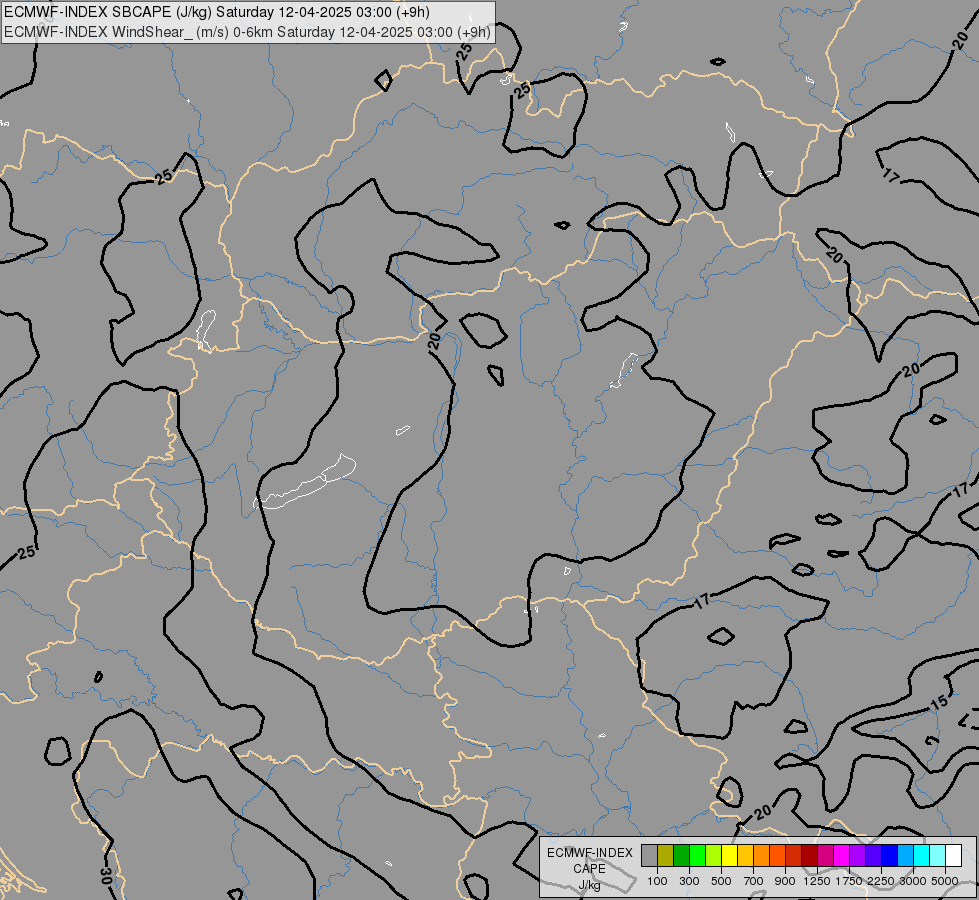Select the dark green legend swatch
This screenshot has height=900, width=979.
(x=681, y=856)
